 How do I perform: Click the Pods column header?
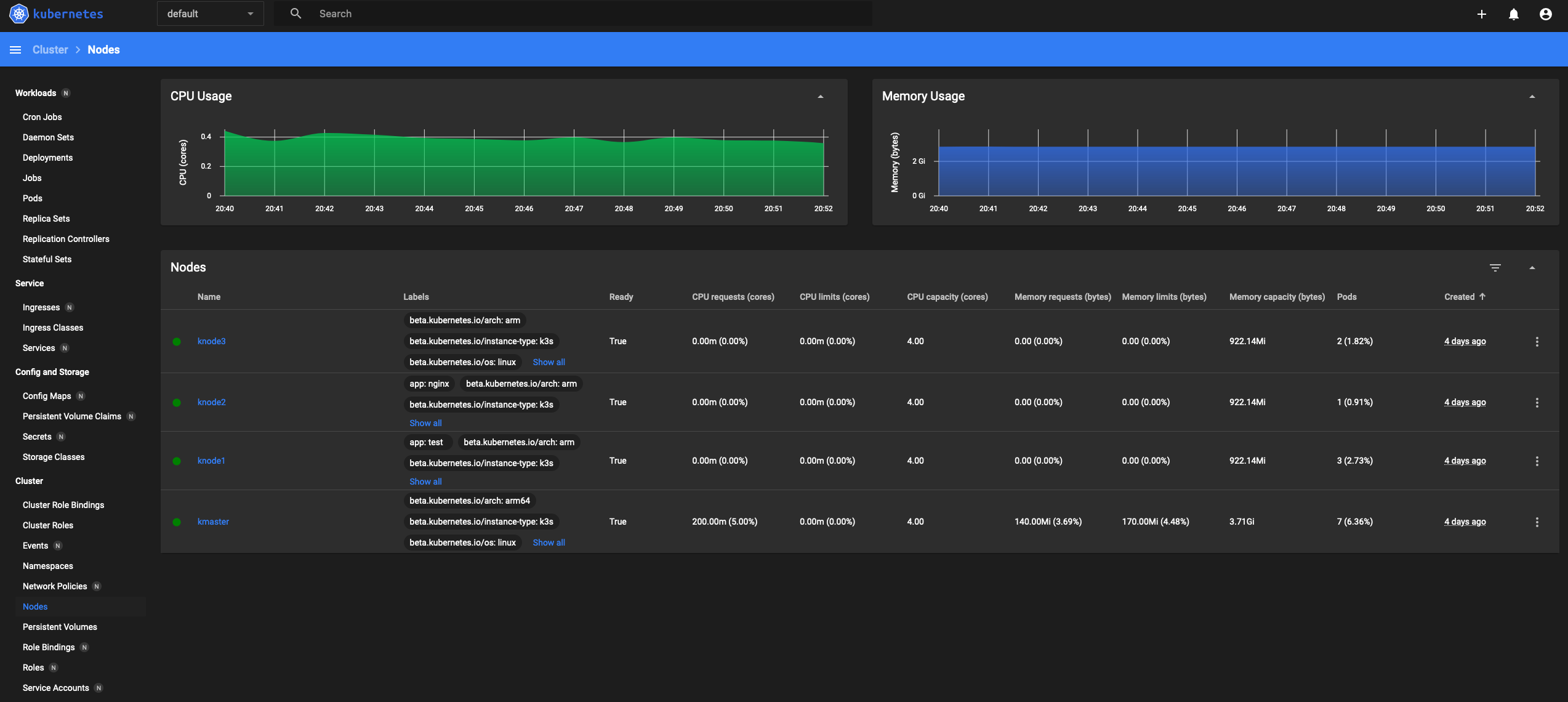pyautogui.click(x=1347, y=297)
